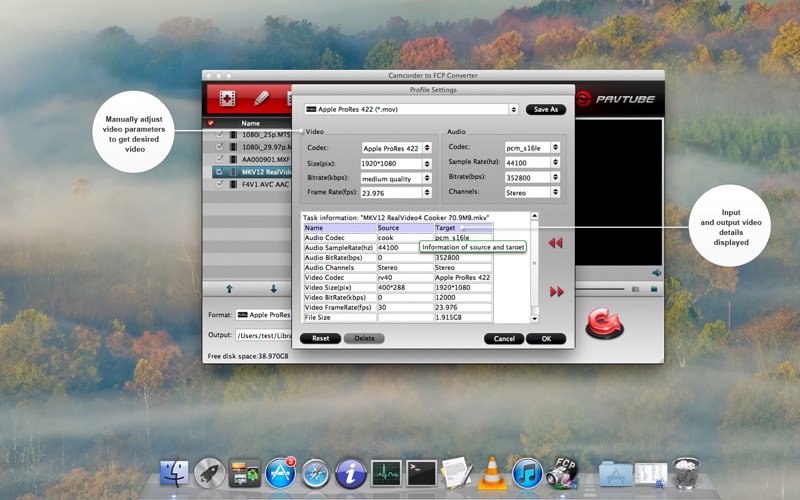The image size is (800, 500).
Task: Open Launchpad rocket icon in Dock
Action: coord(209,473)
